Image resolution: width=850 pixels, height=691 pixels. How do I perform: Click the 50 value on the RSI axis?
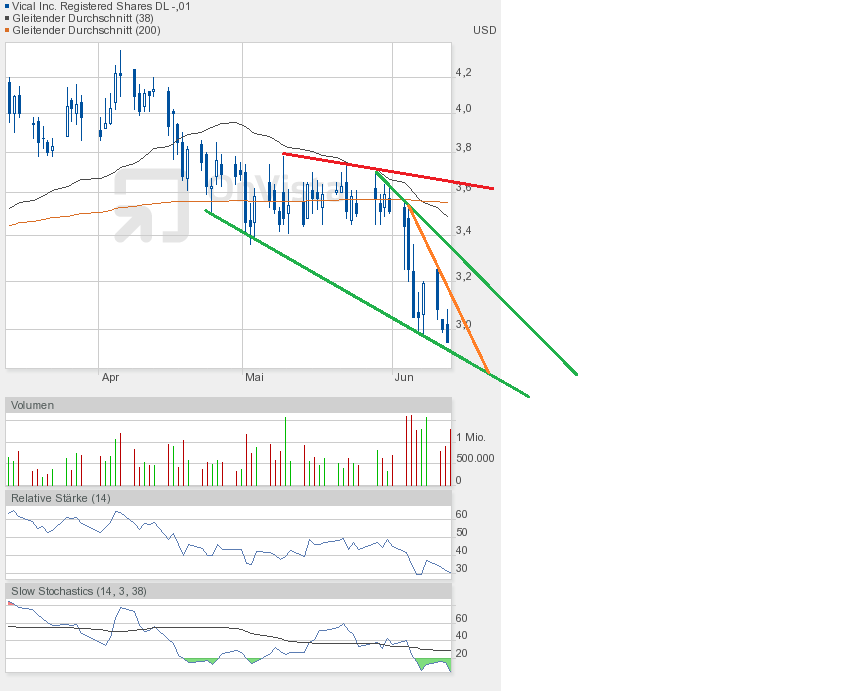coord(461,532)
